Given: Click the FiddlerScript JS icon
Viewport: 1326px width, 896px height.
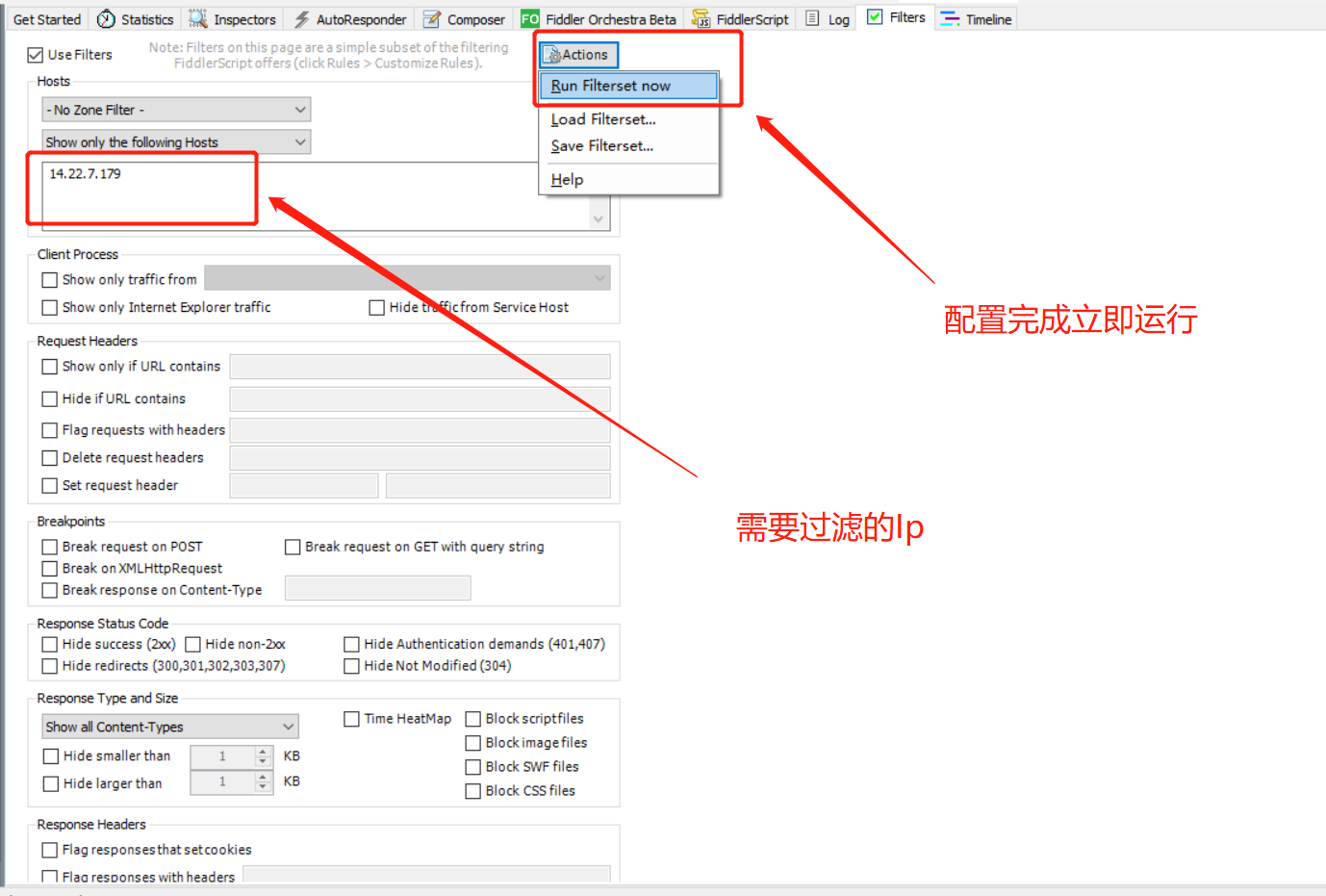Looking at the screenshot, I should pos(701,19).
